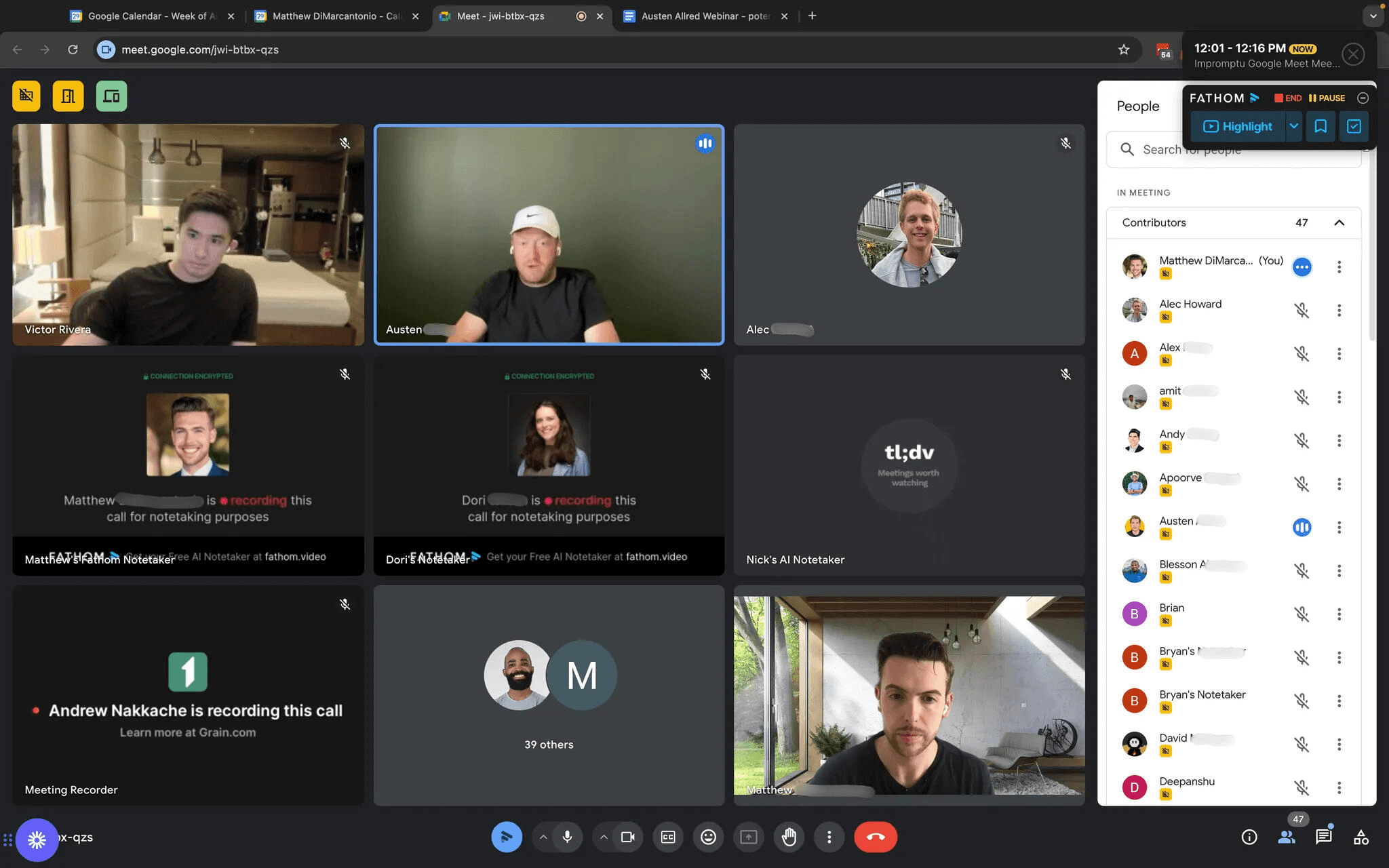Click the raise hand icon

tap(789, 837)
